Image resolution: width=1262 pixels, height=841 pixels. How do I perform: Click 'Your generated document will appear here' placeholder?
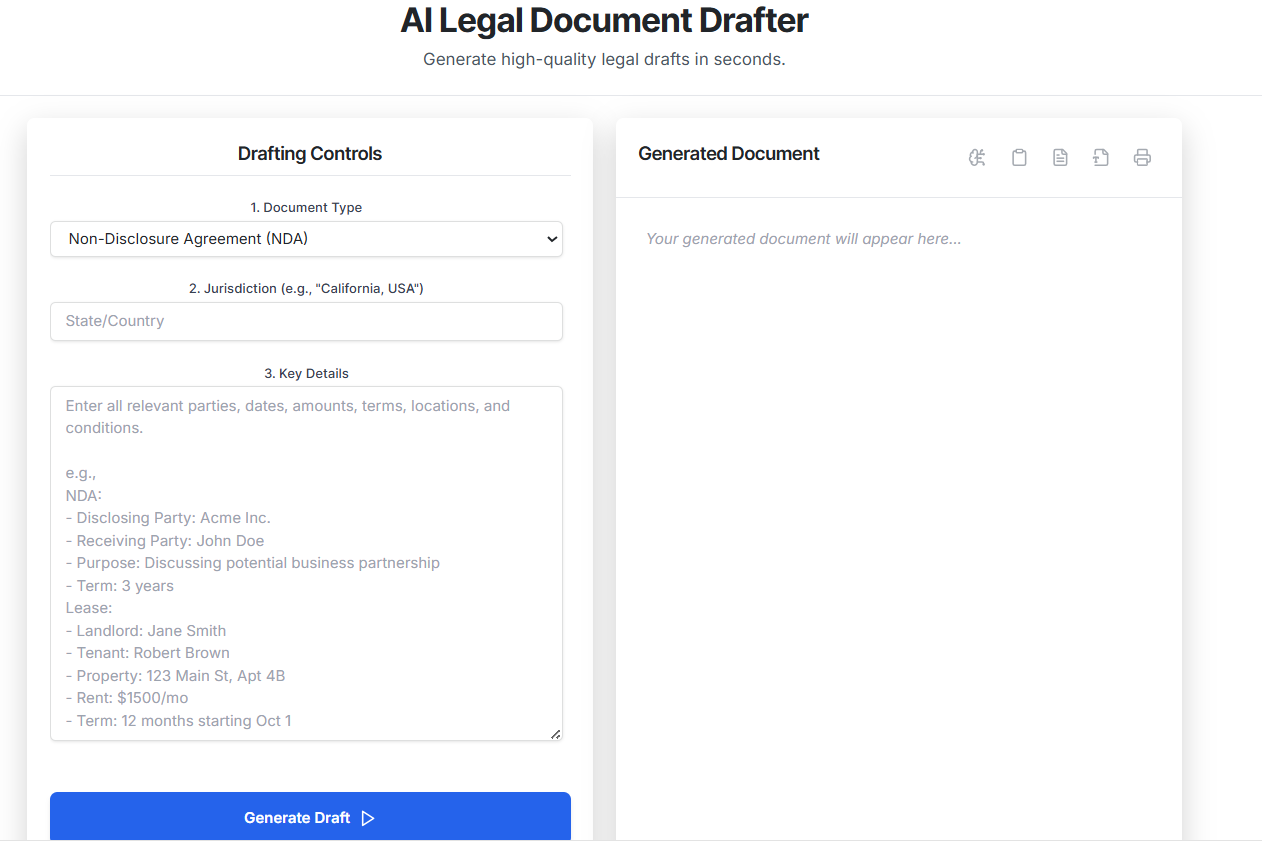coord(804,239)
